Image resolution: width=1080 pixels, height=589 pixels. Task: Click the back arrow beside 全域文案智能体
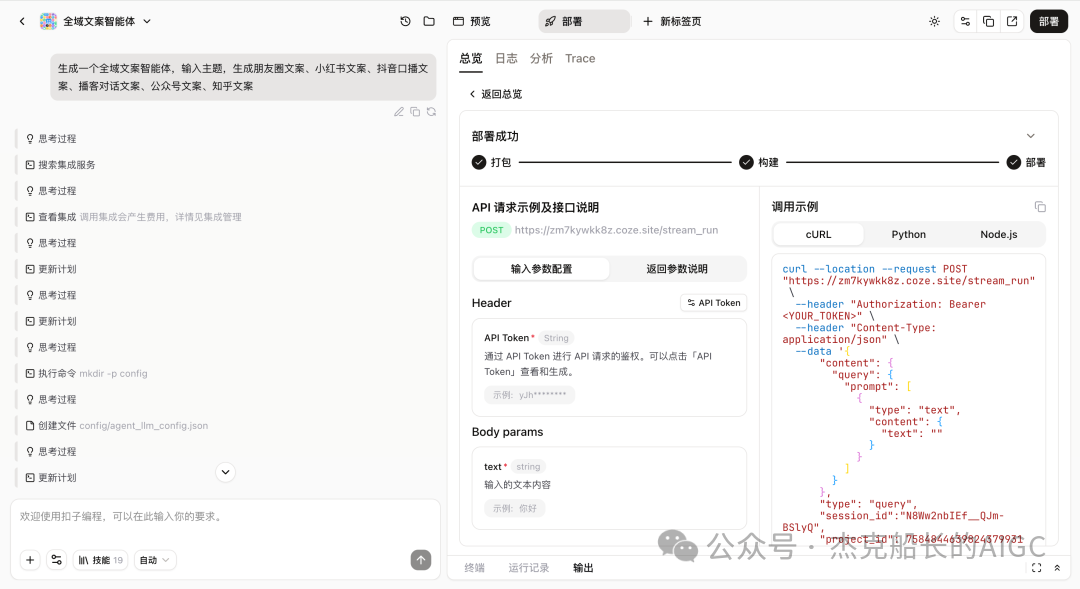pyautogui.click(x=22, y=21)
